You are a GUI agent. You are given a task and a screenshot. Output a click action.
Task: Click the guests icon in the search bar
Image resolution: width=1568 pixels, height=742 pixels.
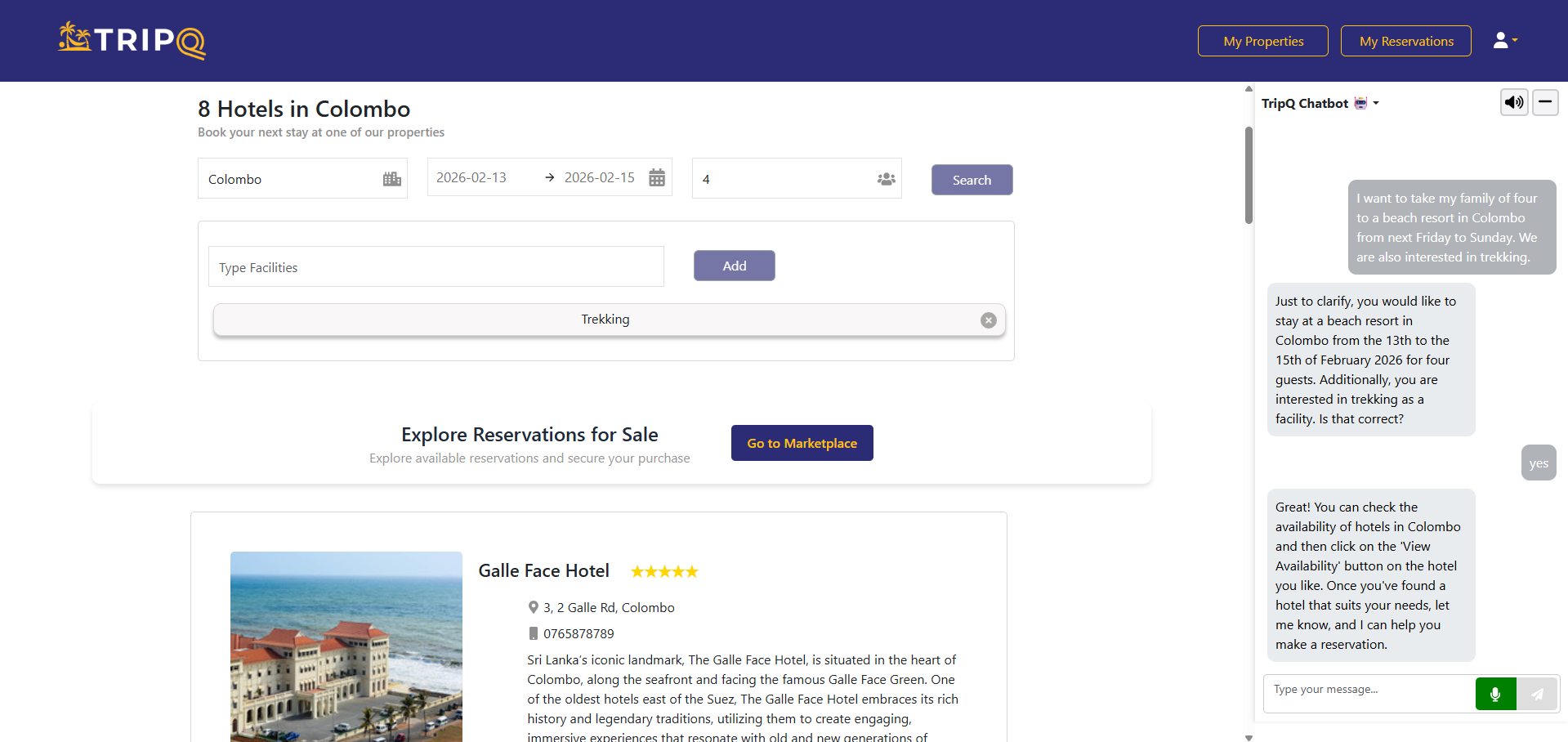tap(886, 178)
